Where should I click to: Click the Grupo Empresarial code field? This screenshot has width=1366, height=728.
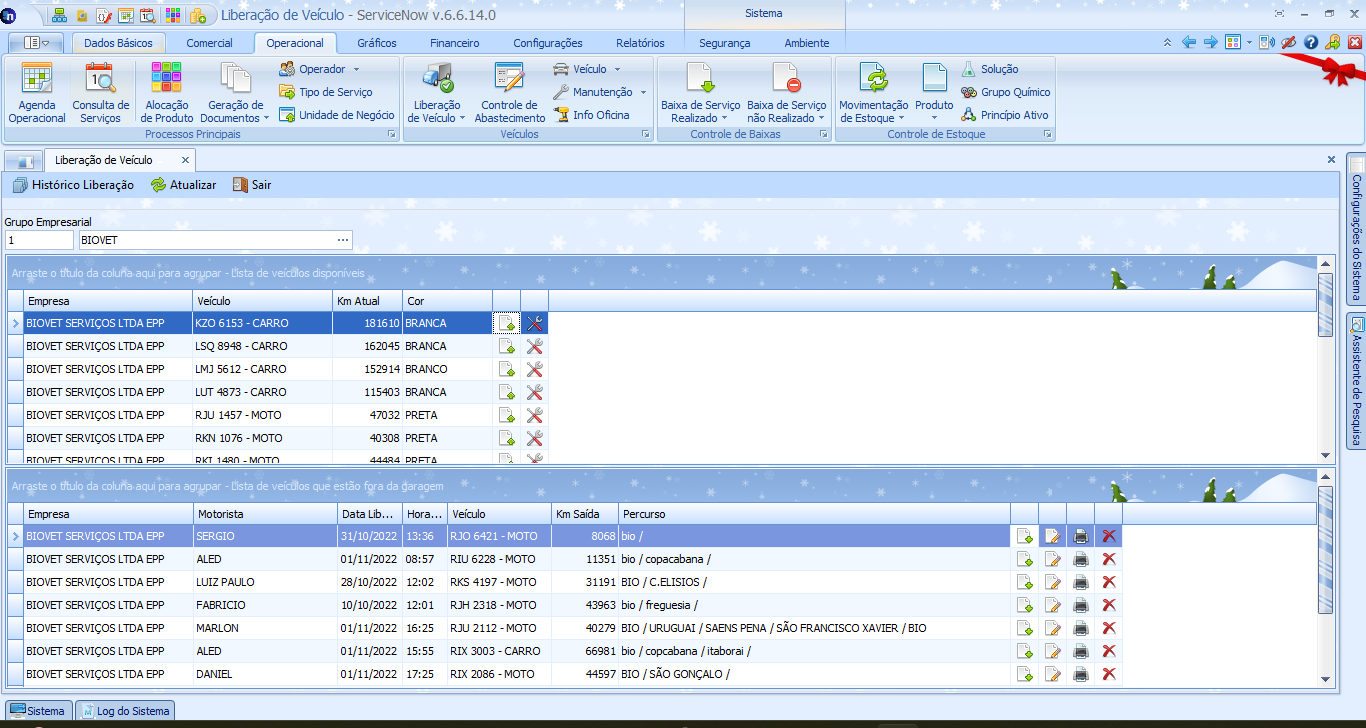tap(39, 240)
